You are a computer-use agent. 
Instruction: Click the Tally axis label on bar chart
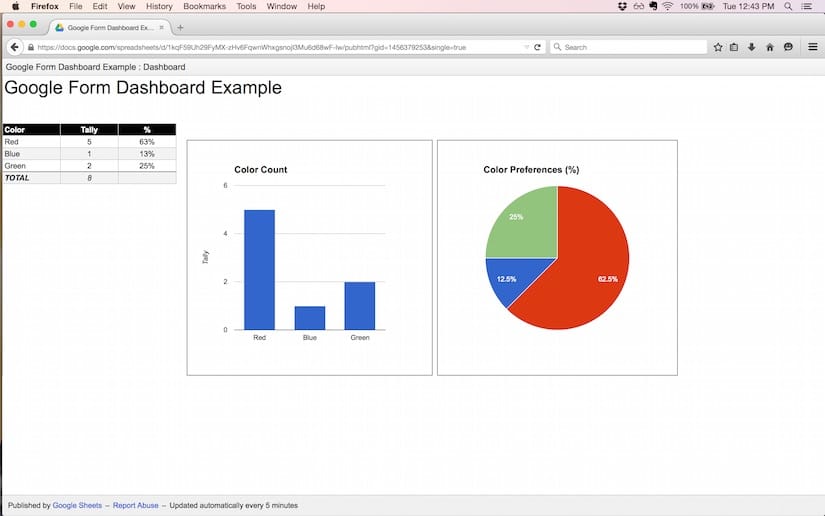206,257
